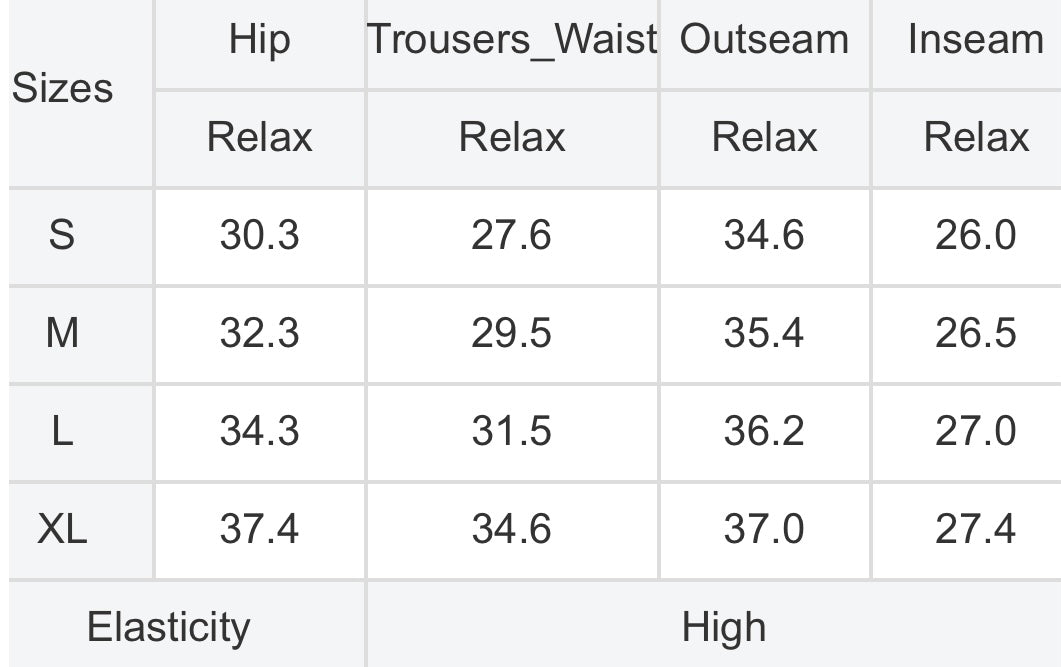This screenshot has width=1061, height=667.
Task: Select the Hip column header
Action: (x=260, y=39)
